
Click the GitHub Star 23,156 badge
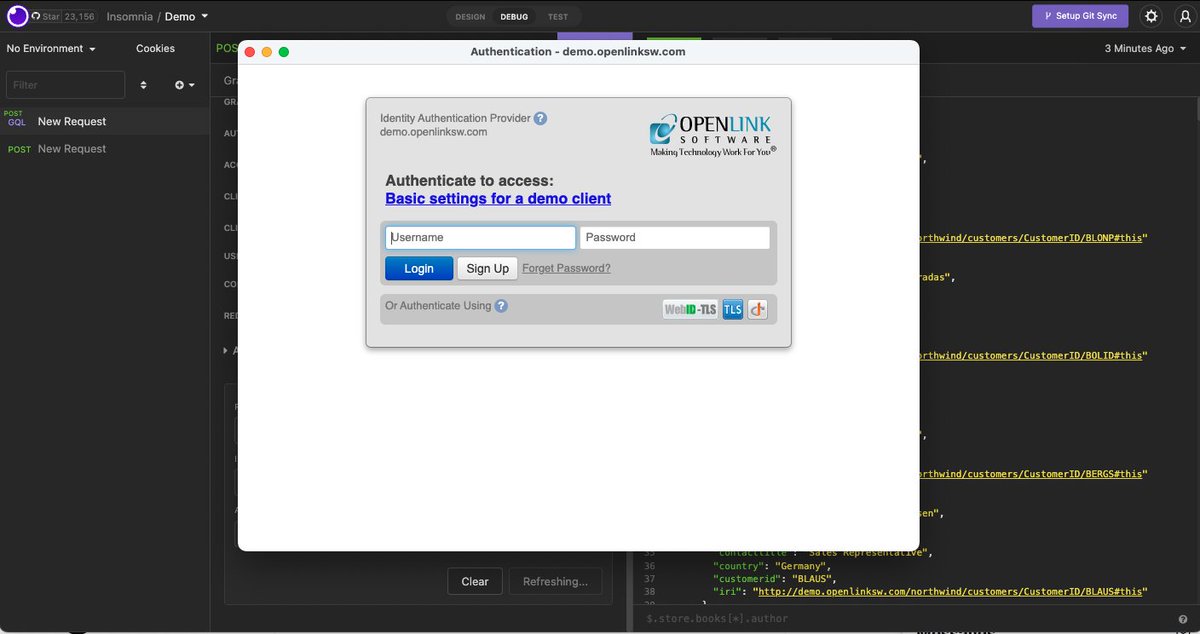tap(64, 16)
